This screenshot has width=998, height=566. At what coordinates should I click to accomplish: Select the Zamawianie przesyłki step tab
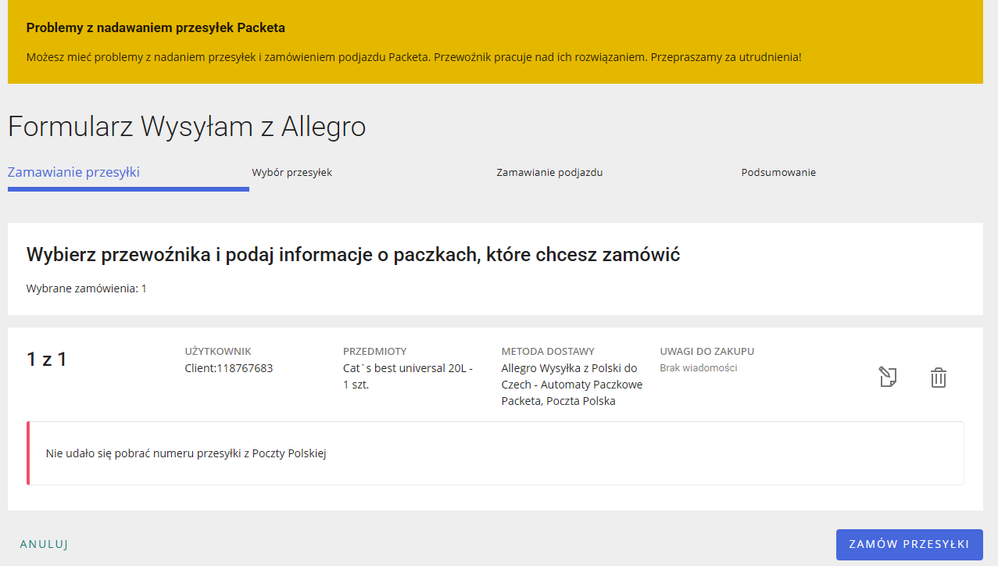74,172
